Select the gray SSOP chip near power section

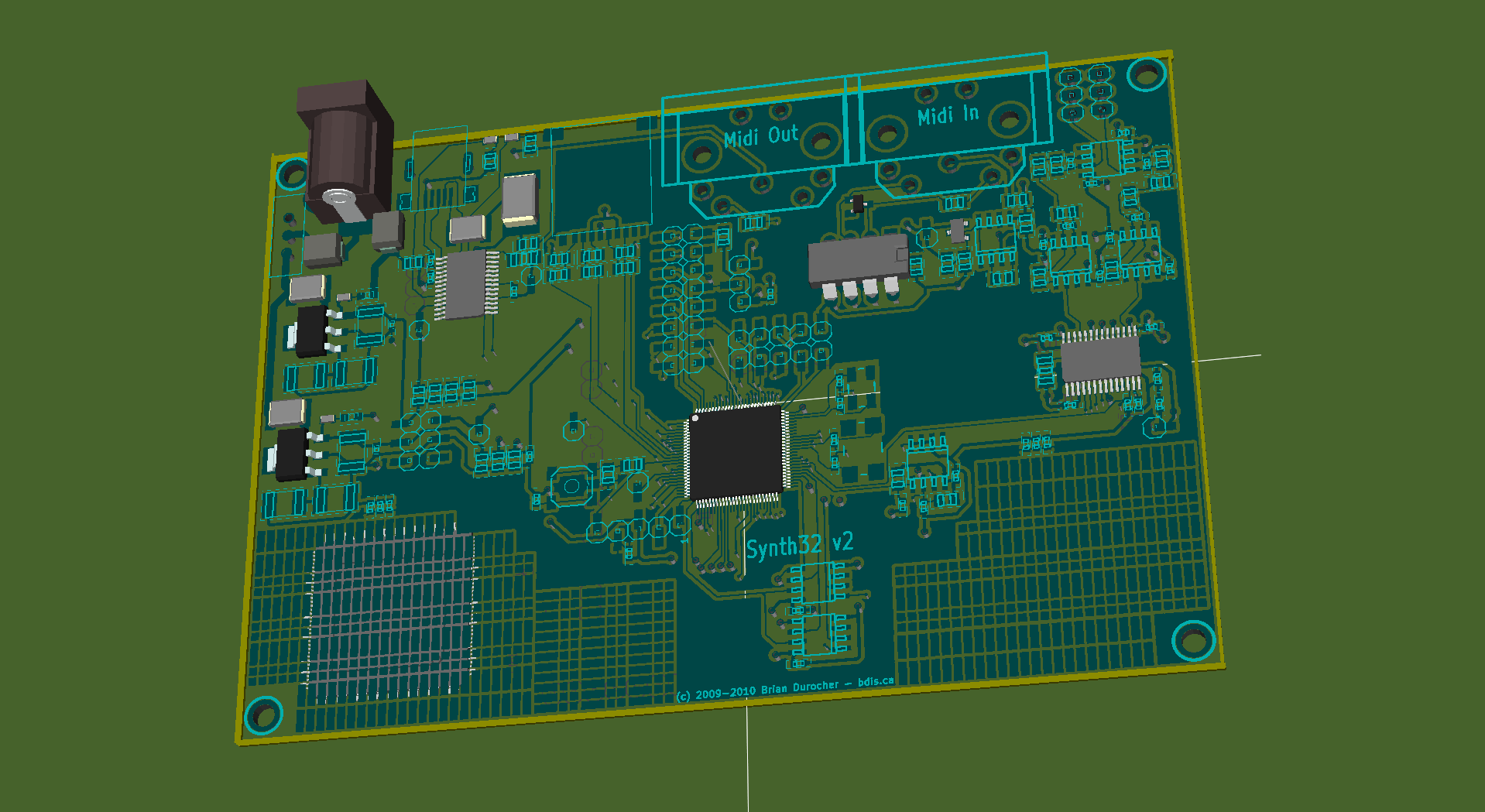(x=465, y=284)
